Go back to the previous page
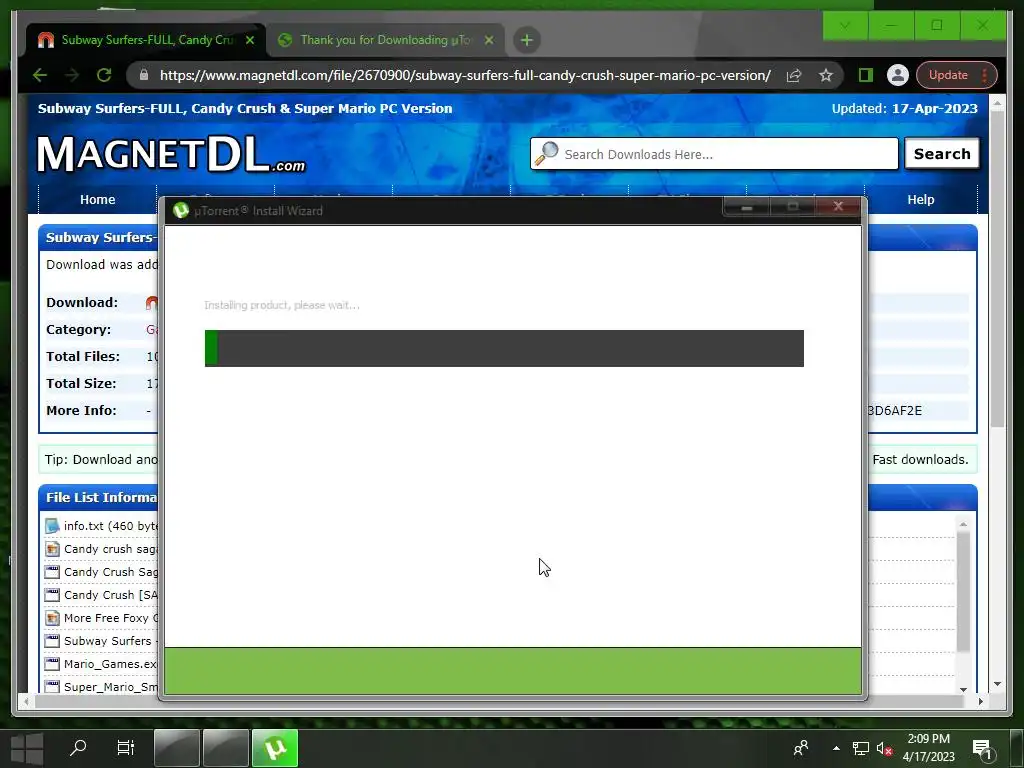This screenshot has width=1024, height=768. click(x=40, y=75)
